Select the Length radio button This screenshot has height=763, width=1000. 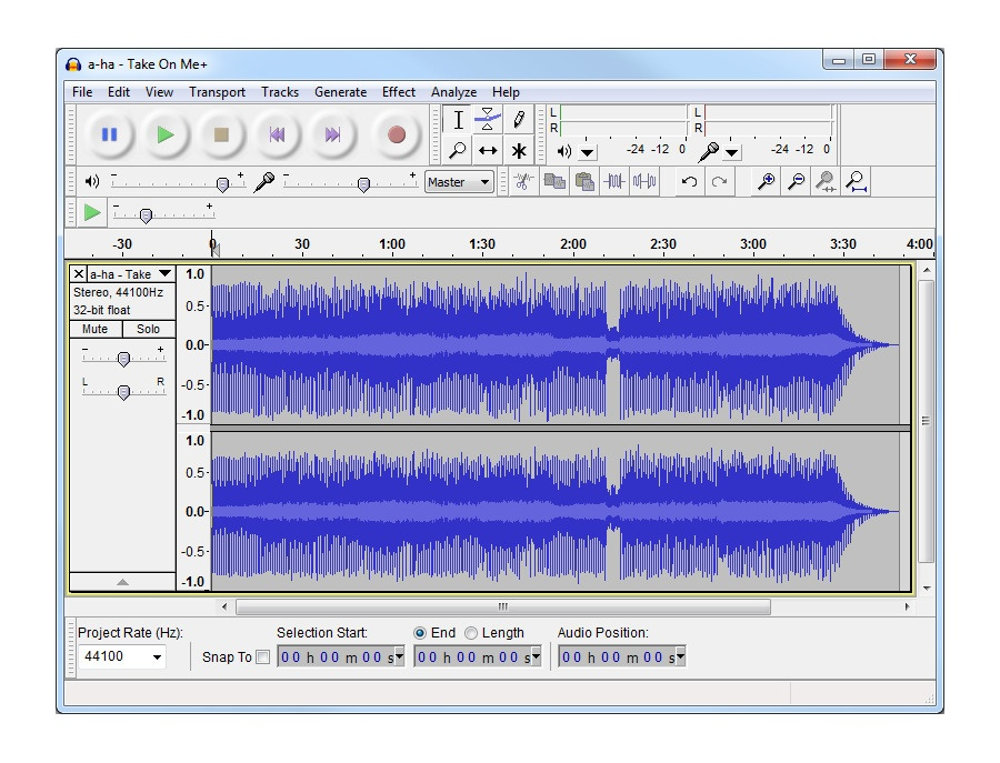click(x=471, y=633)
